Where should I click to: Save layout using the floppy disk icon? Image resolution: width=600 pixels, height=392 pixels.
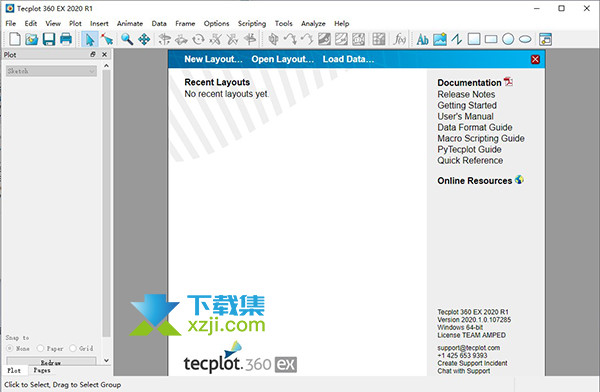(x=49, y=39)
